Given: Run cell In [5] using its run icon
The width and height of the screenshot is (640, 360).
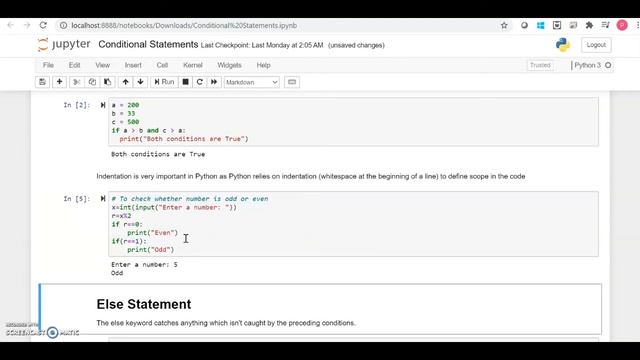Looking at the screenshot, I should [103, 199].
